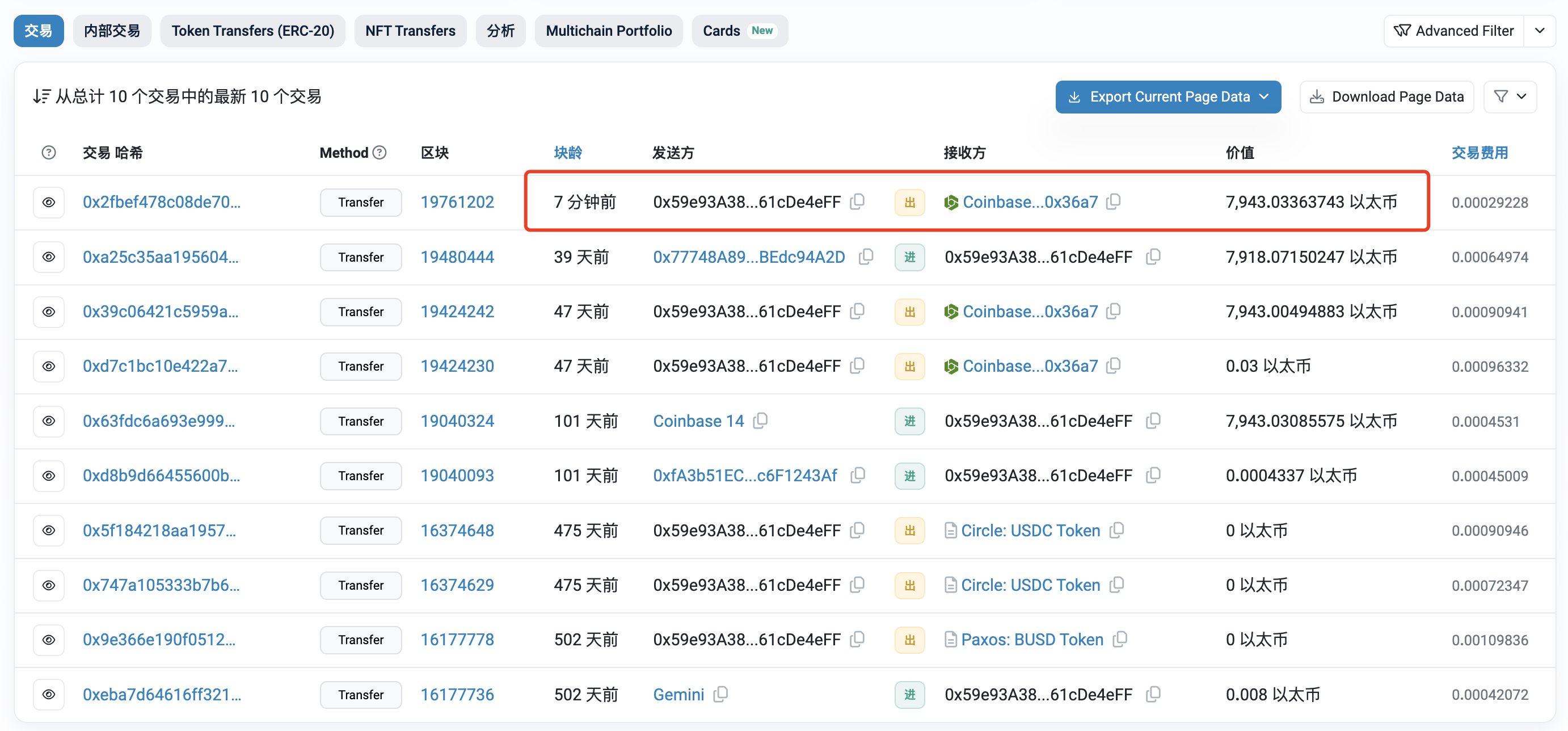The height and width of the screenshot is (731, 1568).
Task: Click the 出 badge in block 16177778 row
Action: (x=909, y=640)
